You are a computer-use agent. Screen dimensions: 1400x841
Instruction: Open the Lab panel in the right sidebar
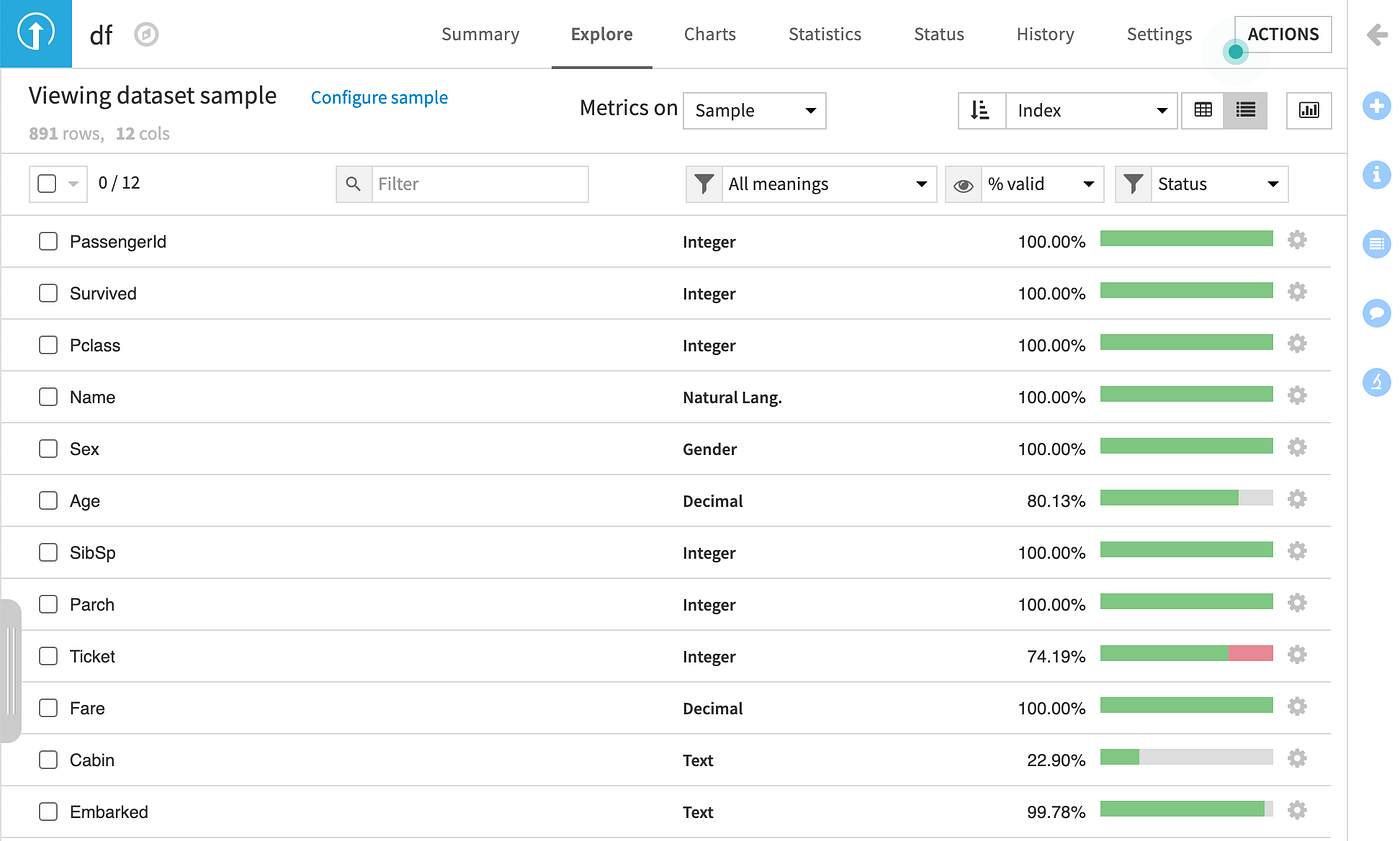pyautogui.click(x=1376, y=382)
